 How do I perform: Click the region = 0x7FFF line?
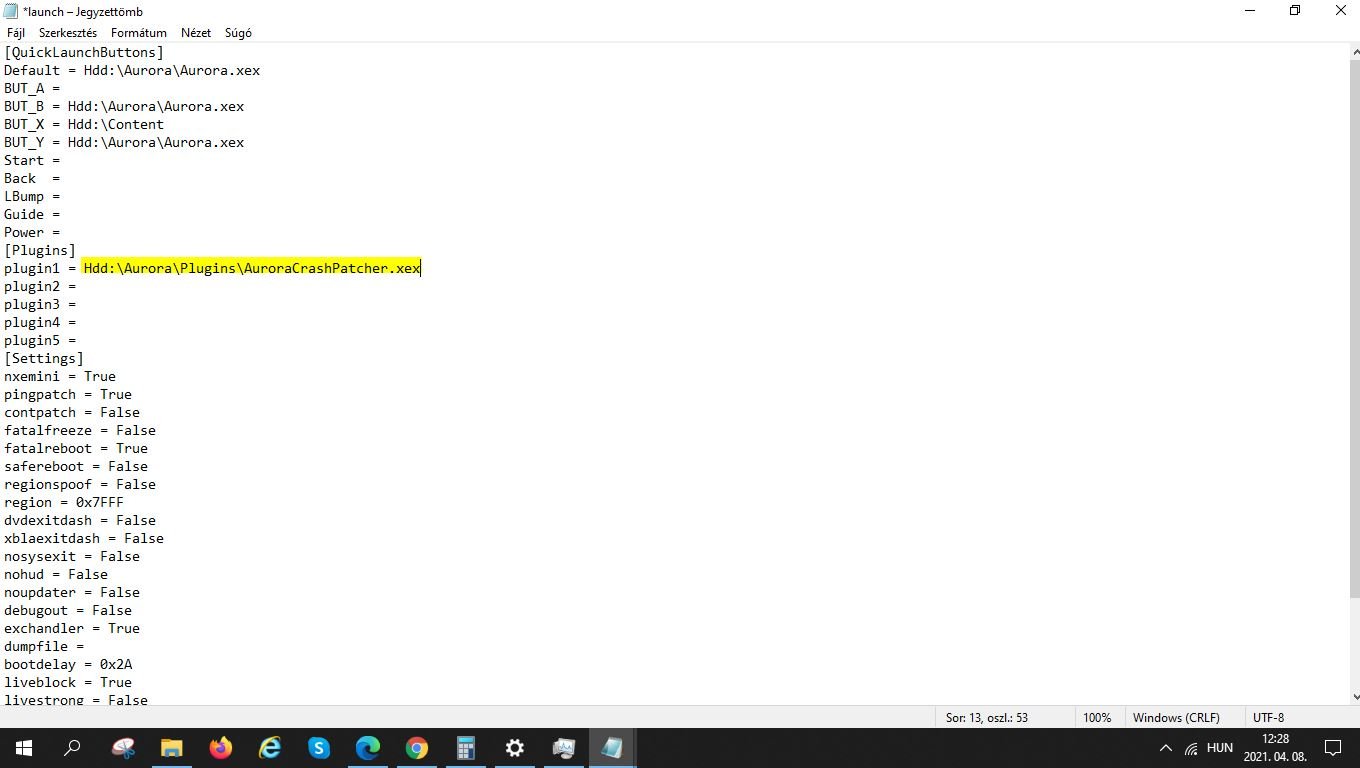pyautogui.click(x=64, y=502)
